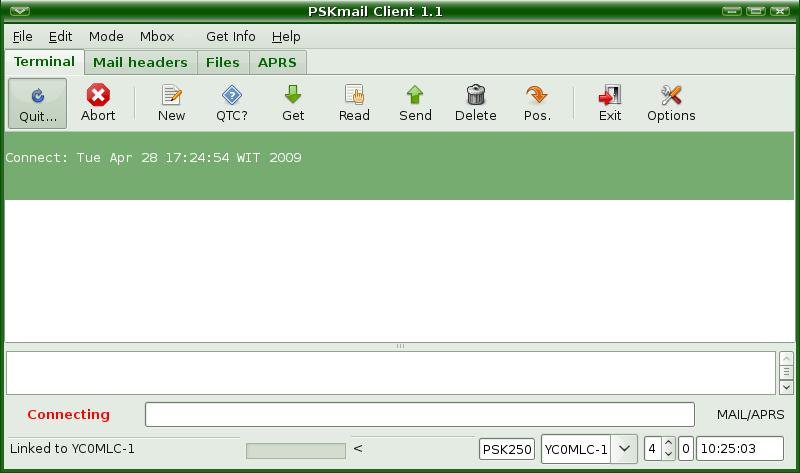Viewport: 800px width, 473px height.
Task: Abort the current connection
Action: pyautogui.click(x=98, y=95)
